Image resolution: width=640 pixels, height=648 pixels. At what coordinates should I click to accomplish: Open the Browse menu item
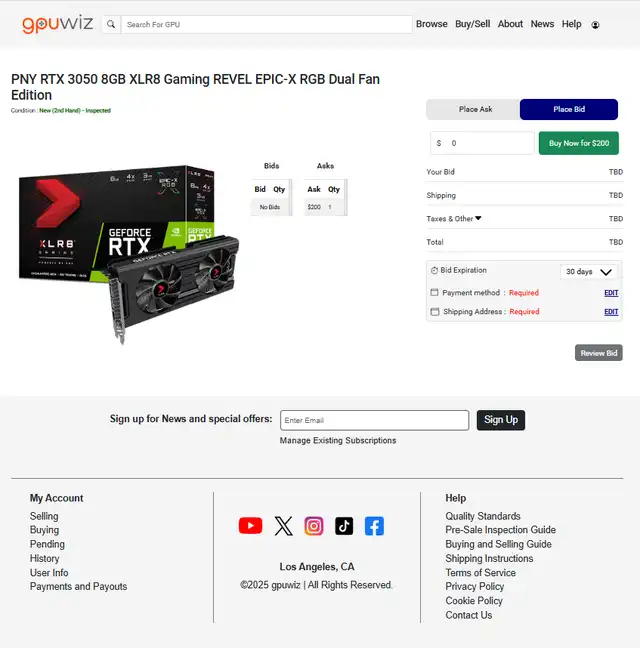click(431, 24)
